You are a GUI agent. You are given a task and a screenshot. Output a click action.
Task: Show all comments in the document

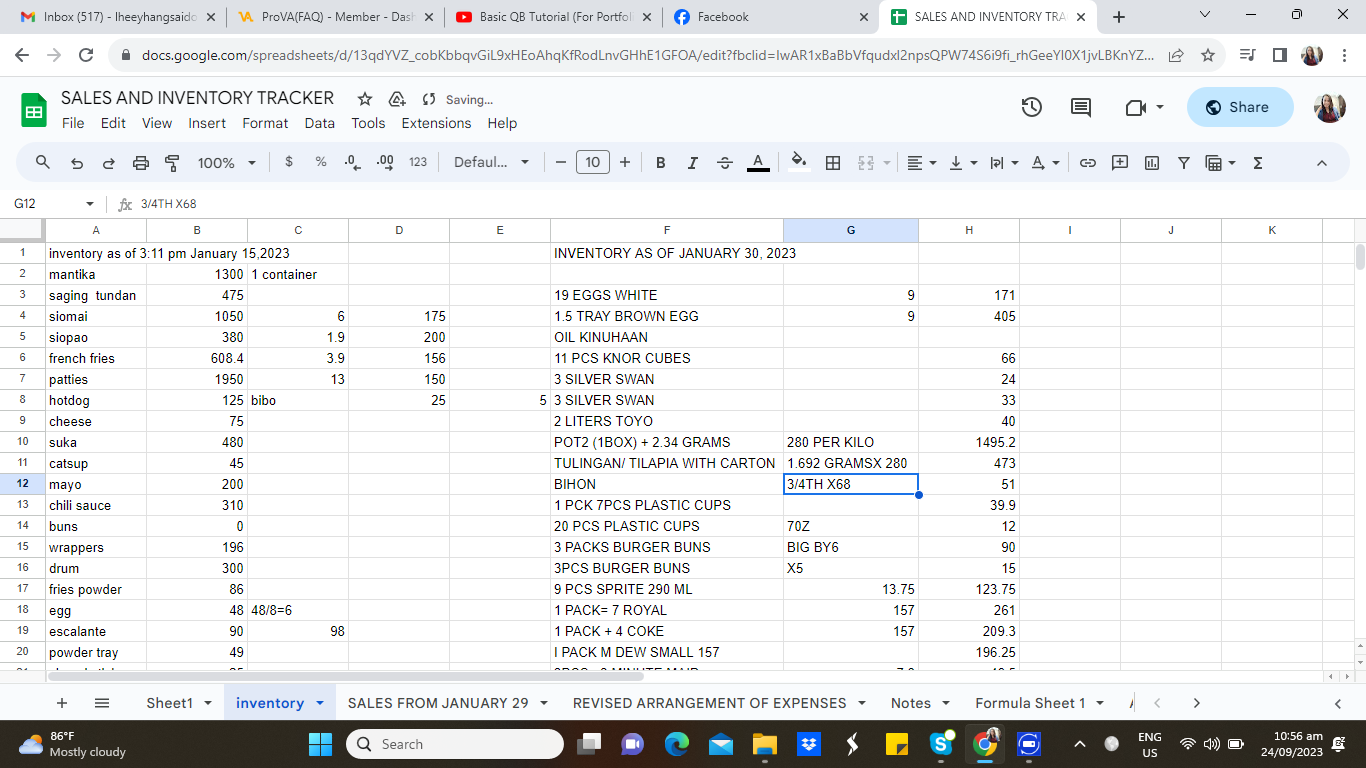[1081, 107]
